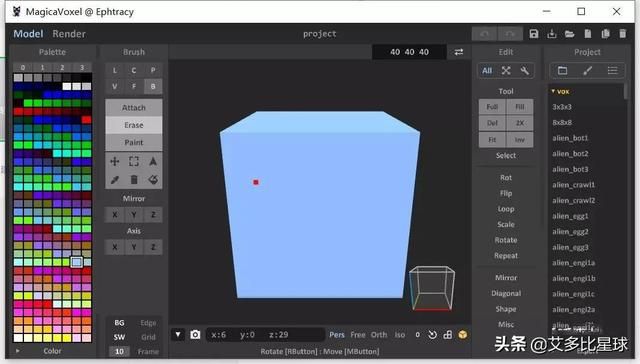
Task: Click the swap arrows next to model size
Action: [459, 52]
